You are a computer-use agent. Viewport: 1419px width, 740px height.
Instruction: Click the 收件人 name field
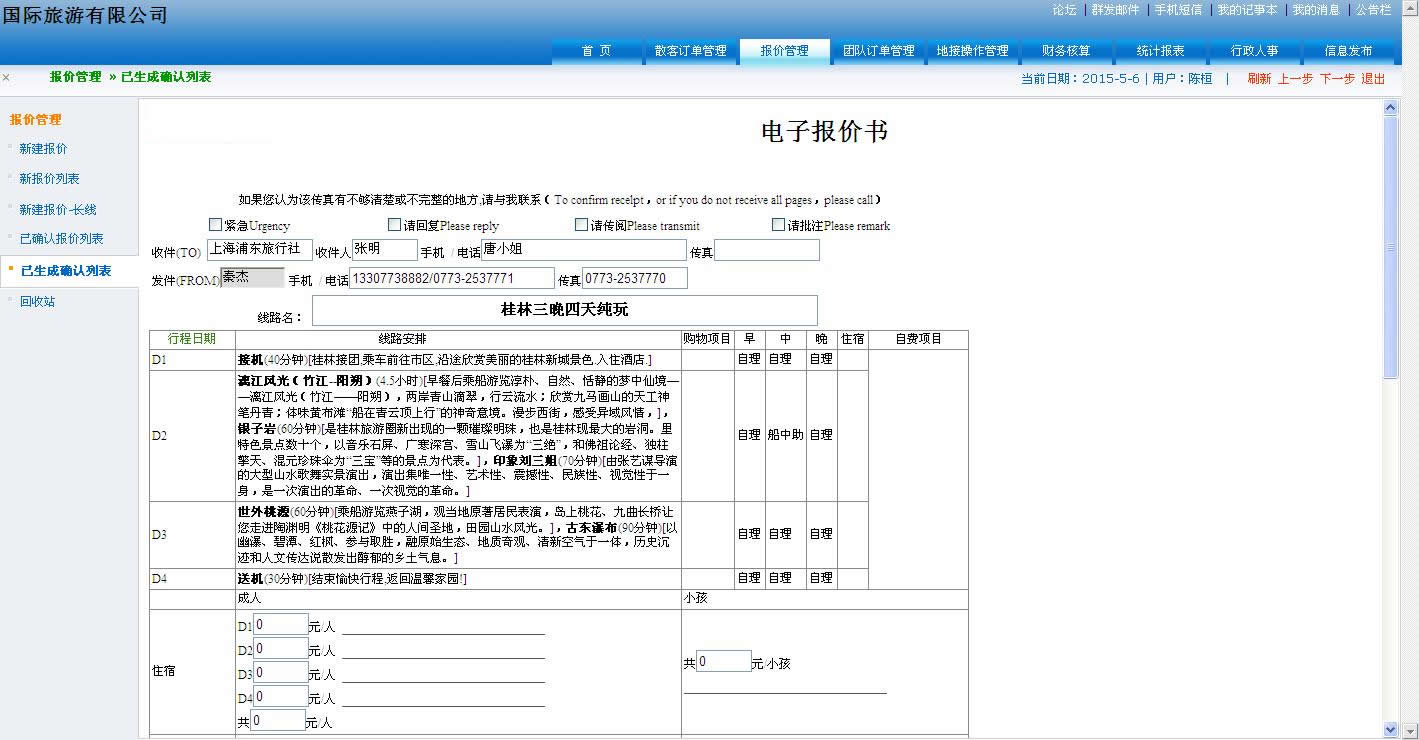[384, 250]
